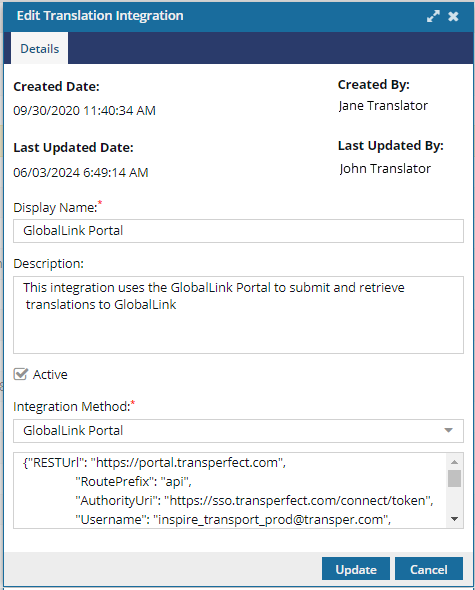The width and height of the screenshot is (475, 590).
Task: Click the scrollbar up arrow in the JSON box
Action: [x=454, y=462]
